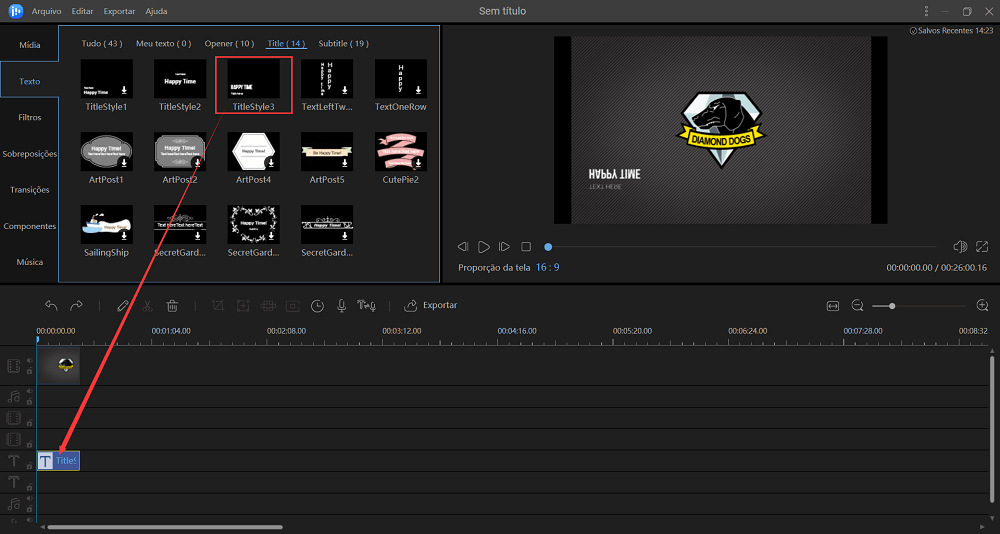
Task: Select the ArtPost4 template thumbnail
Action: click(x=254, y=152)
